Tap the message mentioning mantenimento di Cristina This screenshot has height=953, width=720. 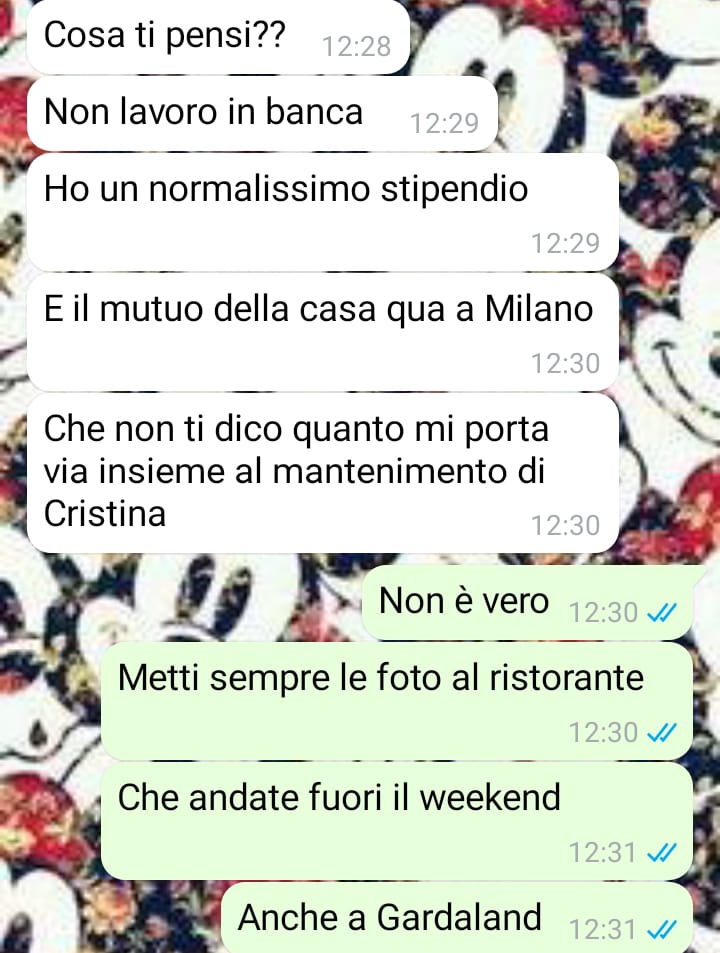[323, 473]
